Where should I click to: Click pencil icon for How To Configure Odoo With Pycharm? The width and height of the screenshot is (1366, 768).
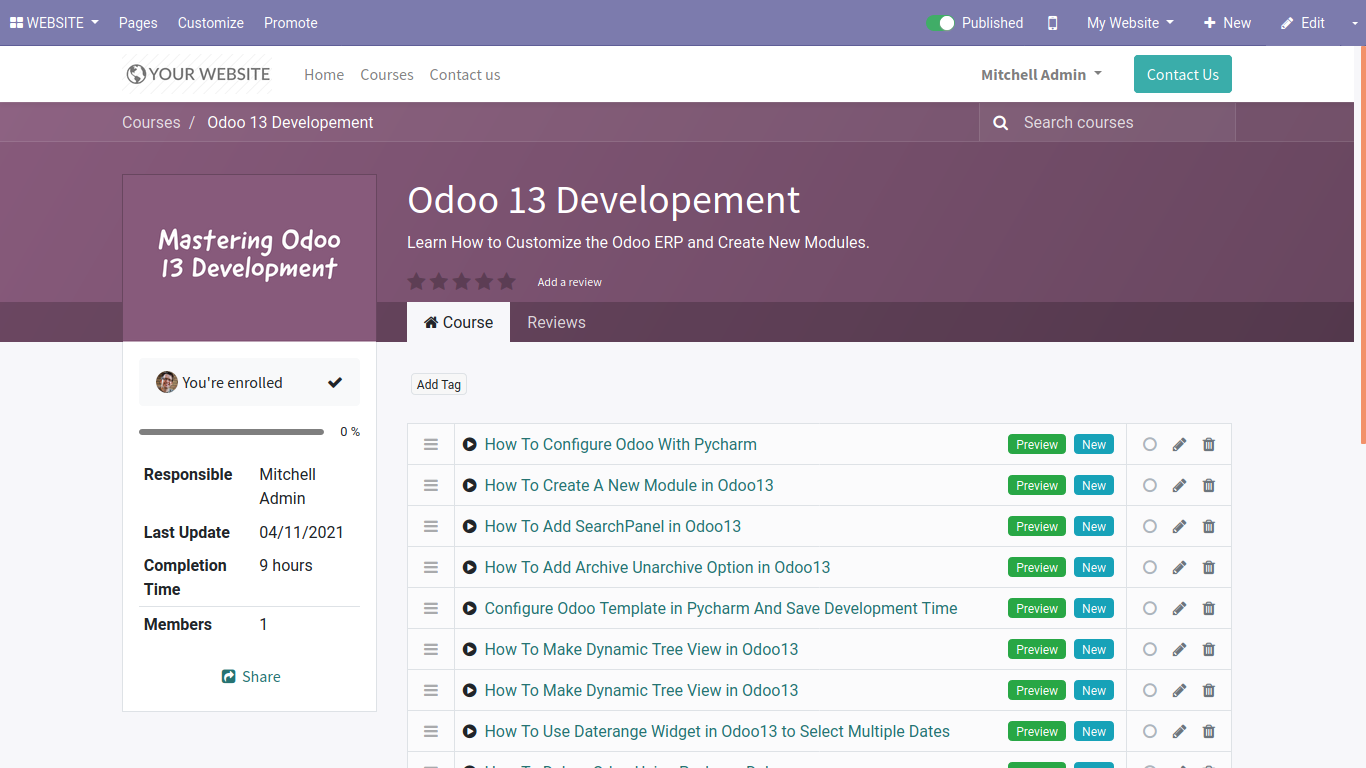[1179, 445]
